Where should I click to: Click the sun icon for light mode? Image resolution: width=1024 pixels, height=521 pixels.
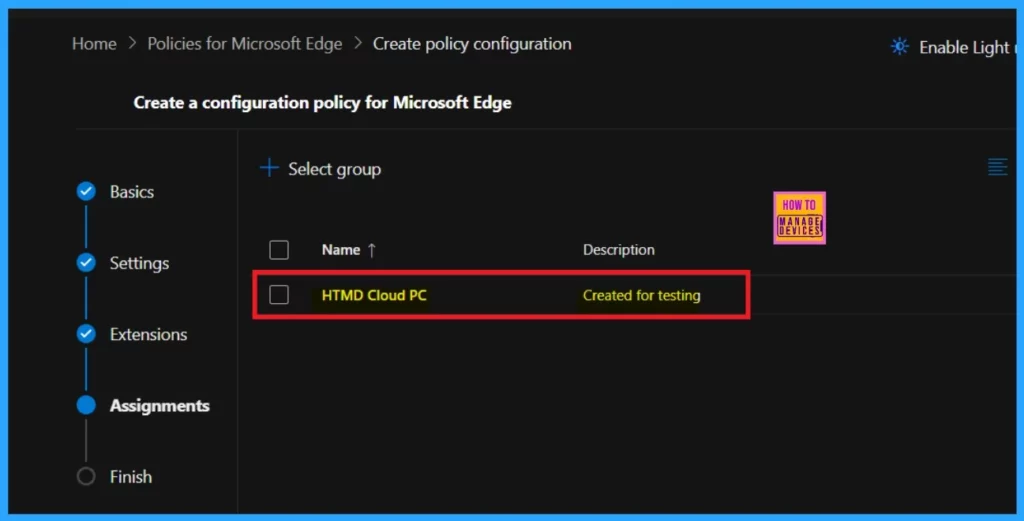(x=900, y=47)
